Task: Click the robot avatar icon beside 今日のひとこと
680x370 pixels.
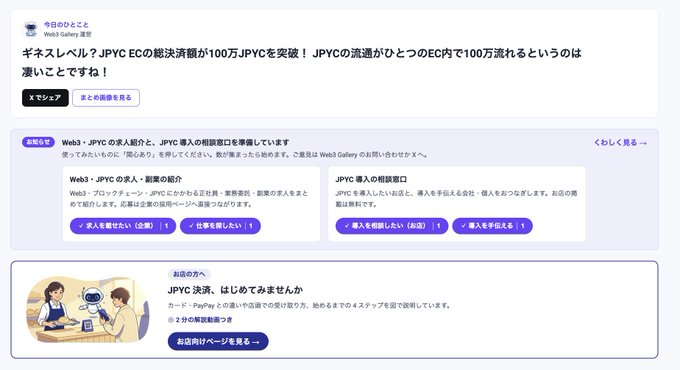Action: 31,29
